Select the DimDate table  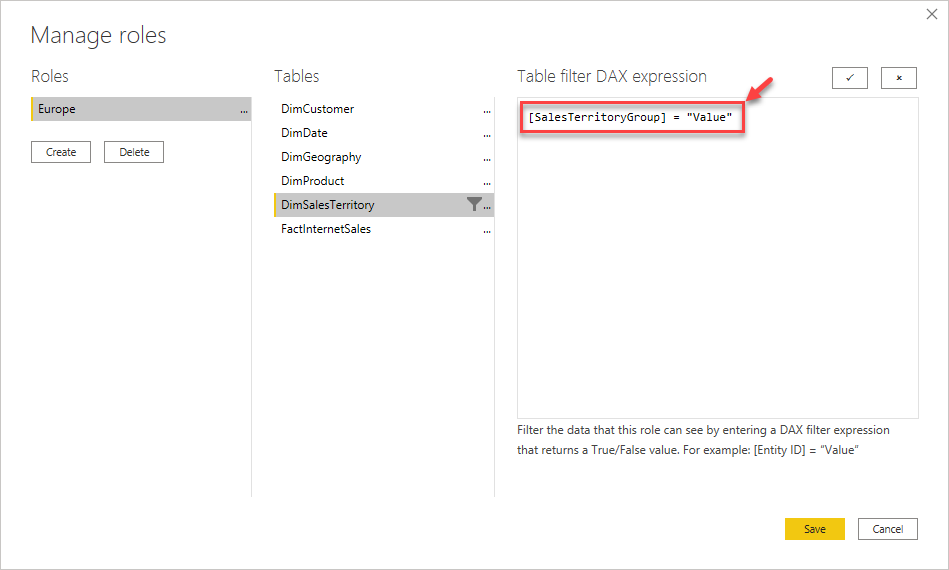[x=305, y=133]
